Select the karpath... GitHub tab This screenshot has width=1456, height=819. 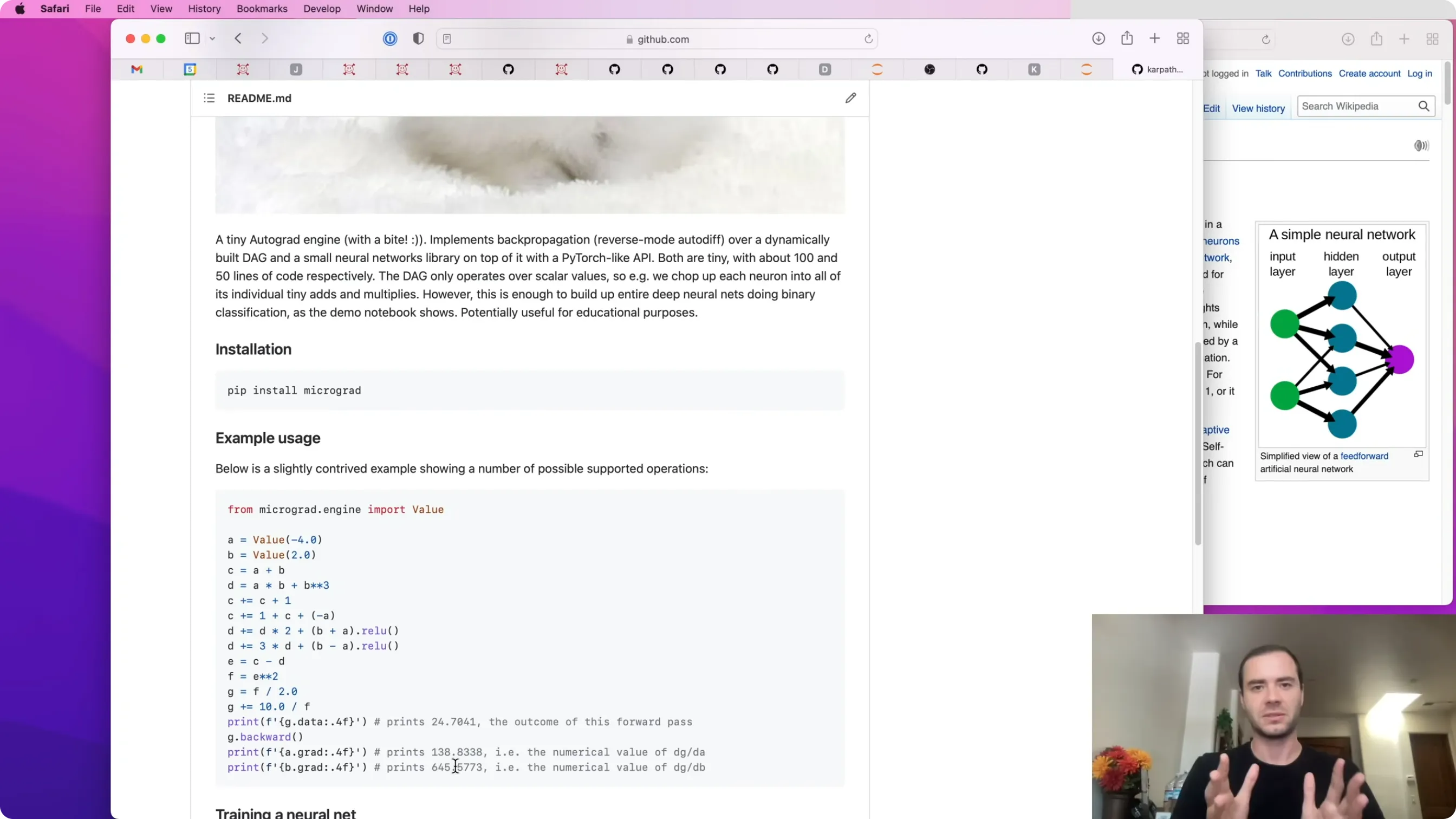click(1157, 69)
